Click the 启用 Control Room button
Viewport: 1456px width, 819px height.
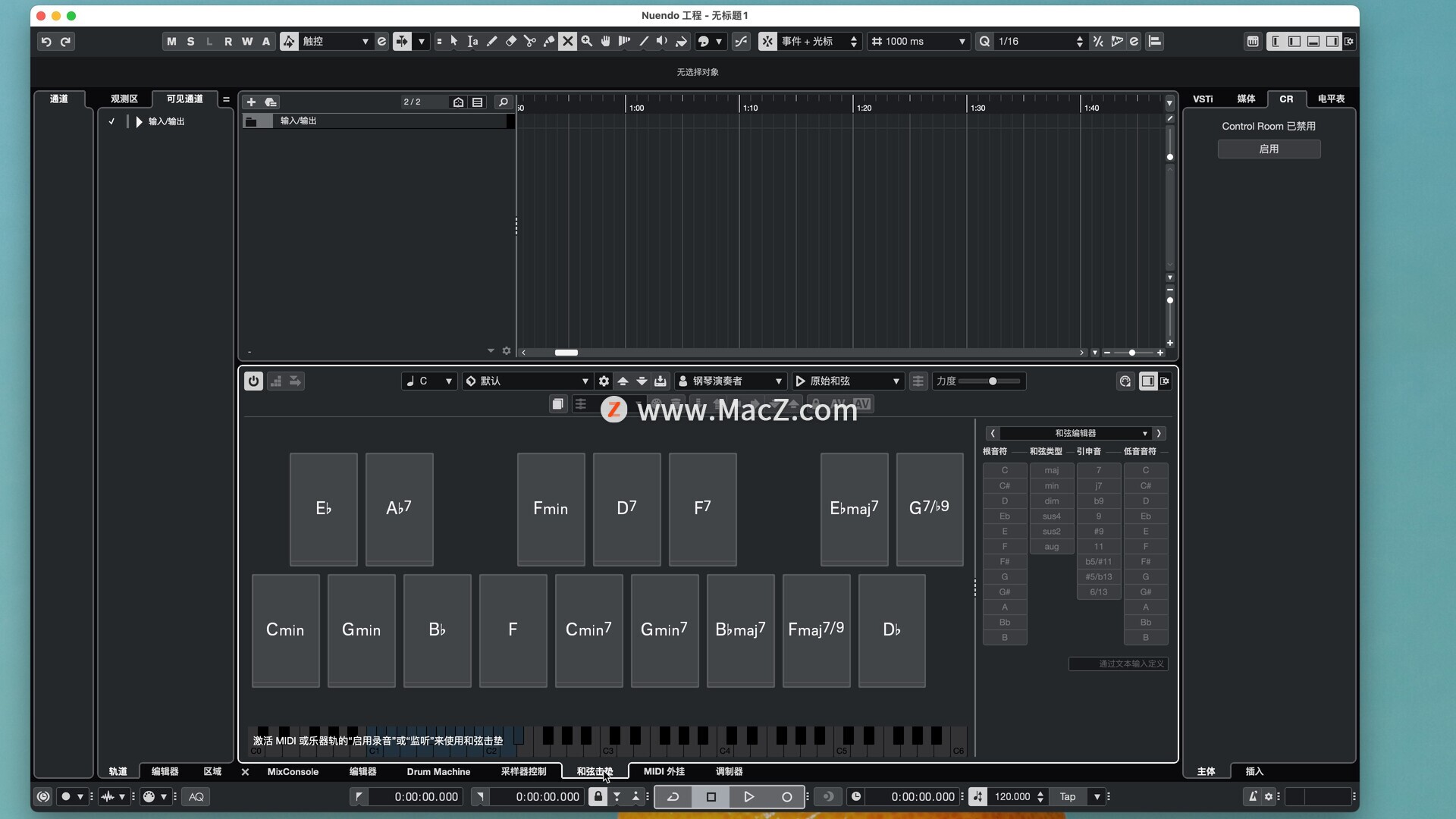1269,149
